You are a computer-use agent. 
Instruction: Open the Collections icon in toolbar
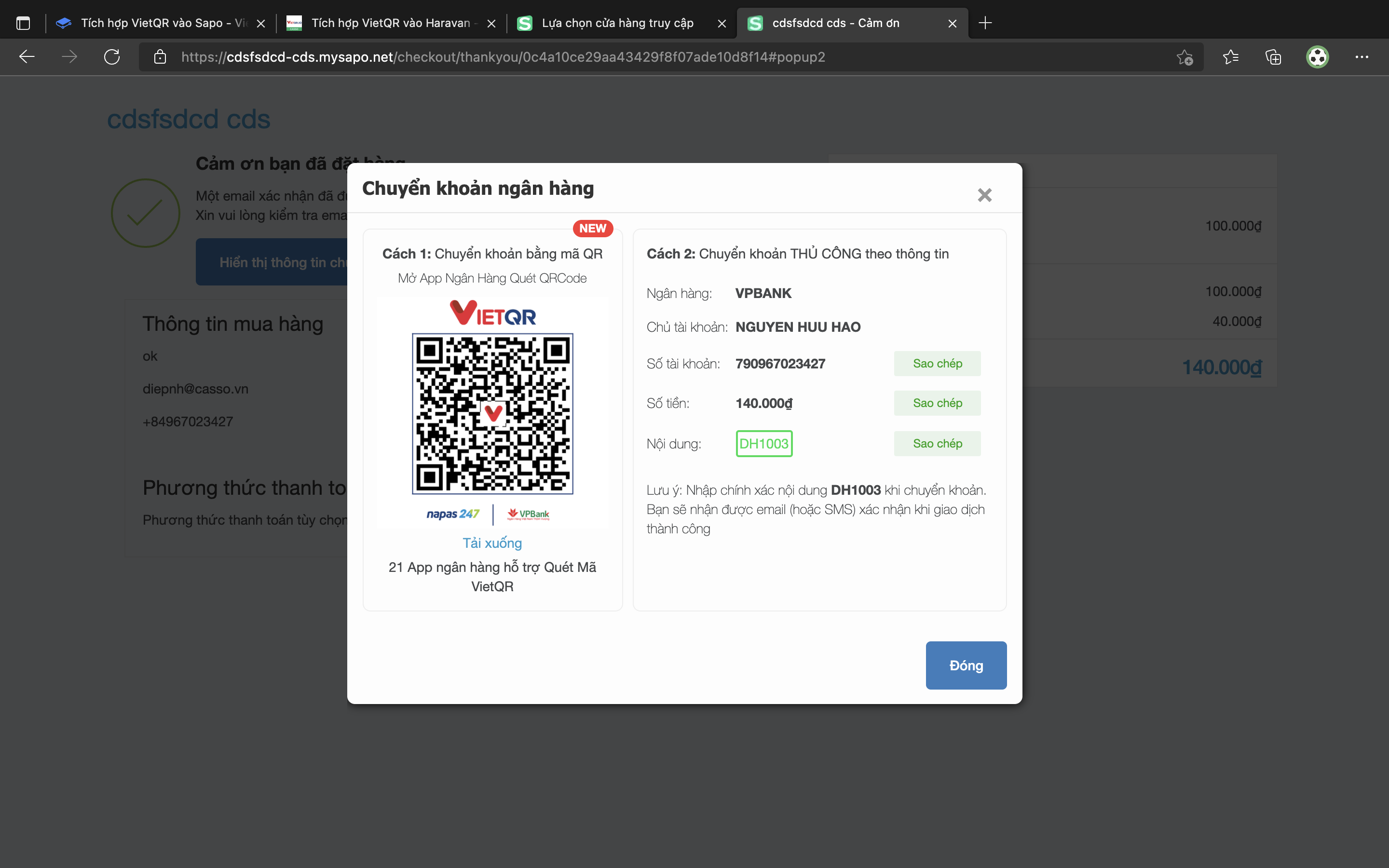click(1273, 57)
